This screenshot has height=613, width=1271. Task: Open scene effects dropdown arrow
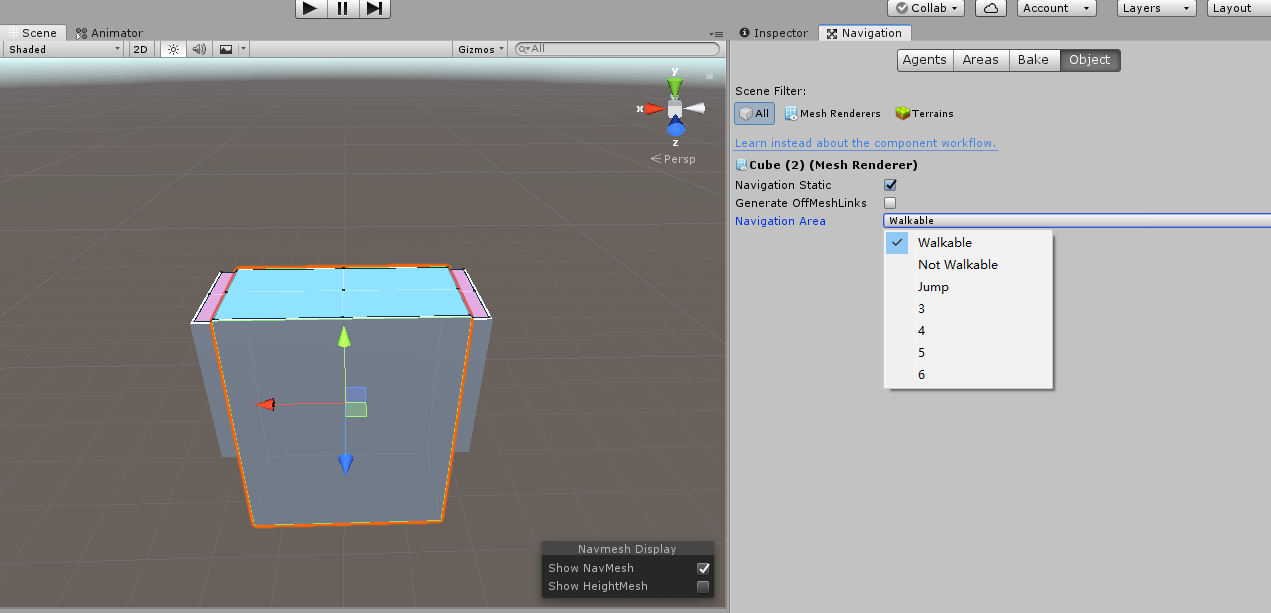(243, 49)
